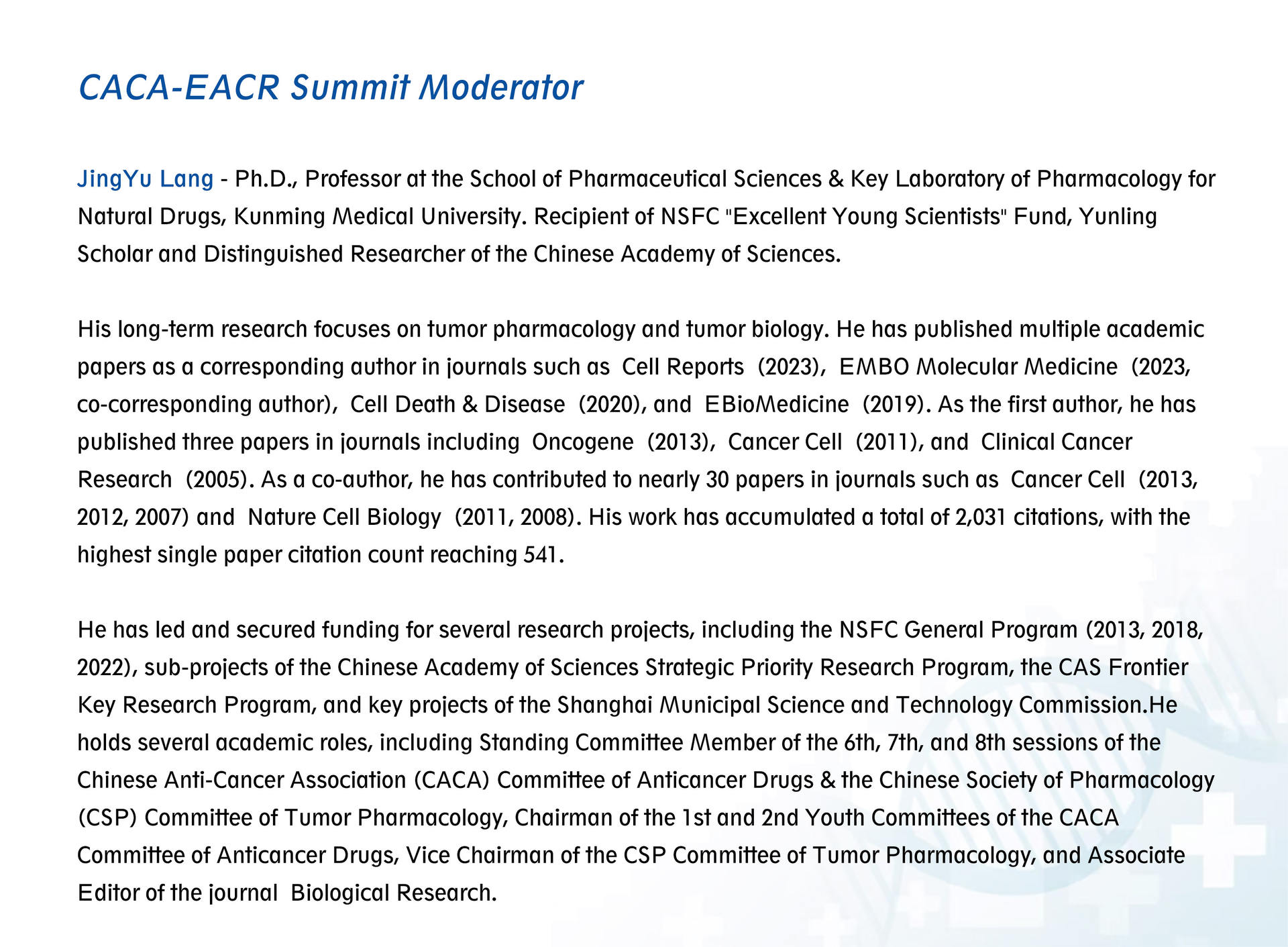Click the number 541 in the text

pyautogui.click(x=540, y=555)
